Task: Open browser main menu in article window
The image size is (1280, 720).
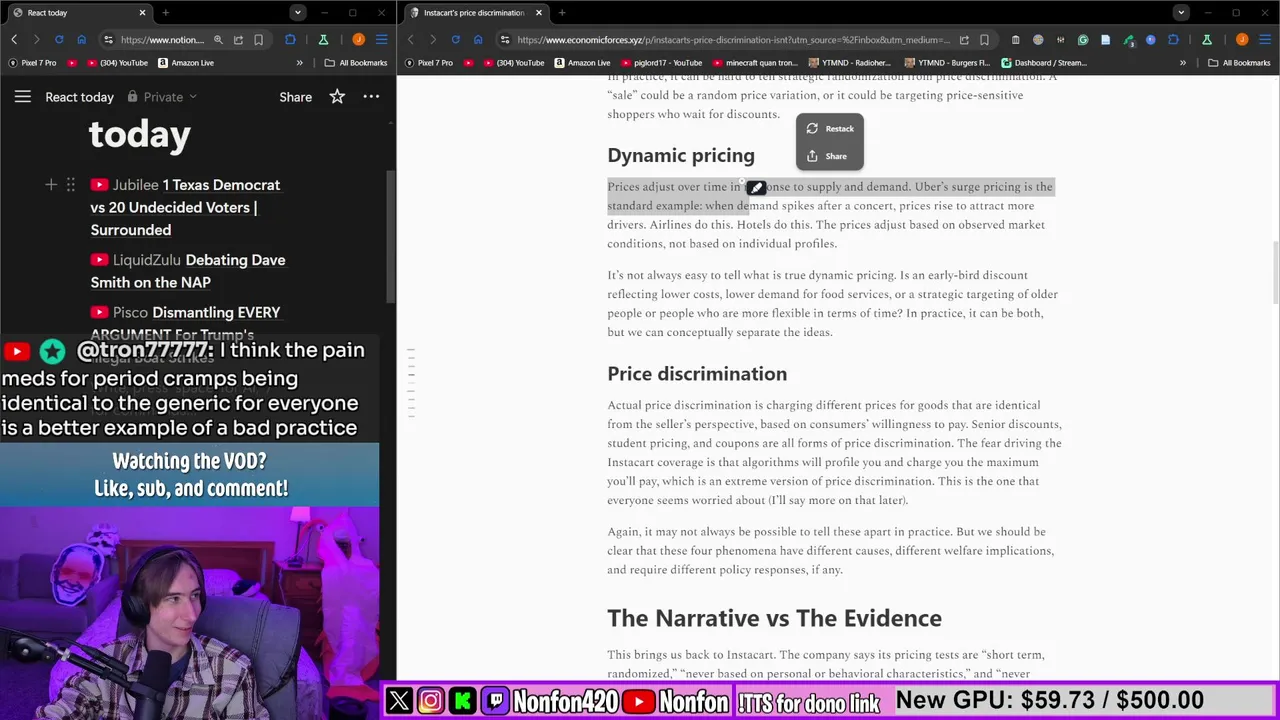Action: [x=1265, y=40]
